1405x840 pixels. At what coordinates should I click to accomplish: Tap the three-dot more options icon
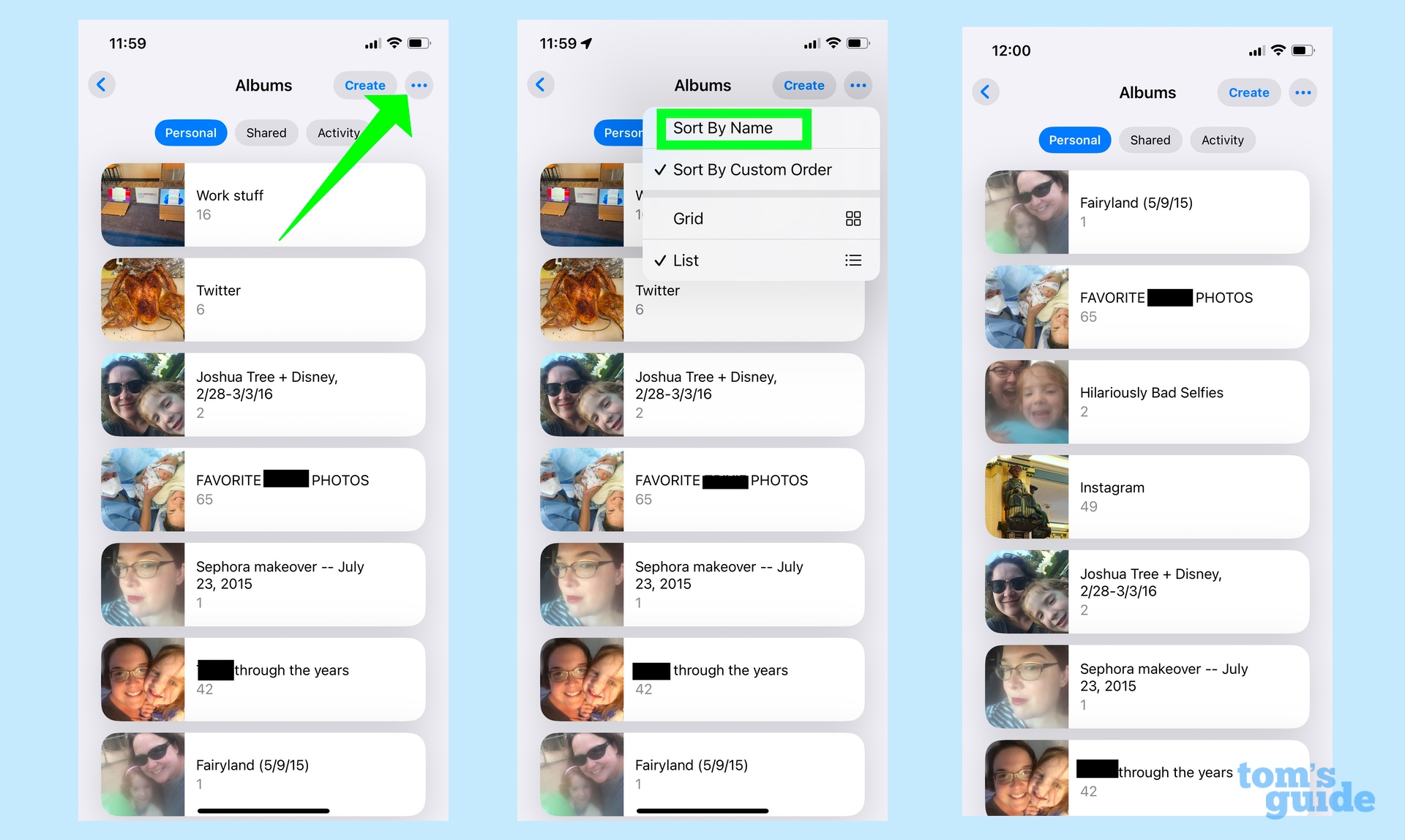pos(419,85)
